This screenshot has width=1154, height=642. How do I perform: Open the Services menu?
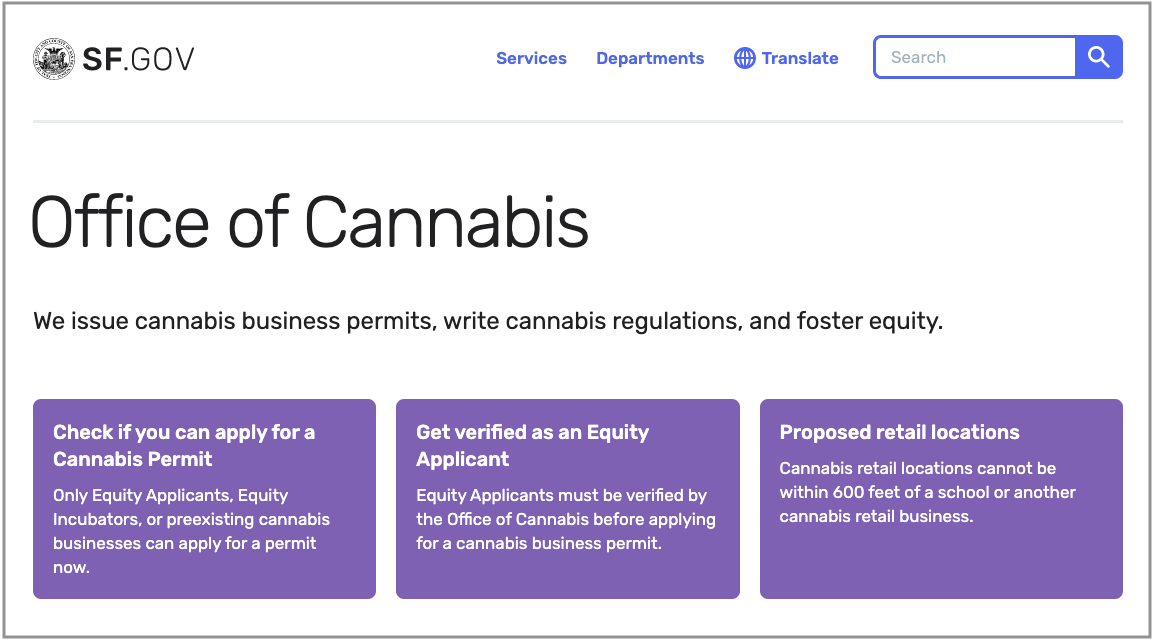(x=531, y=58)
